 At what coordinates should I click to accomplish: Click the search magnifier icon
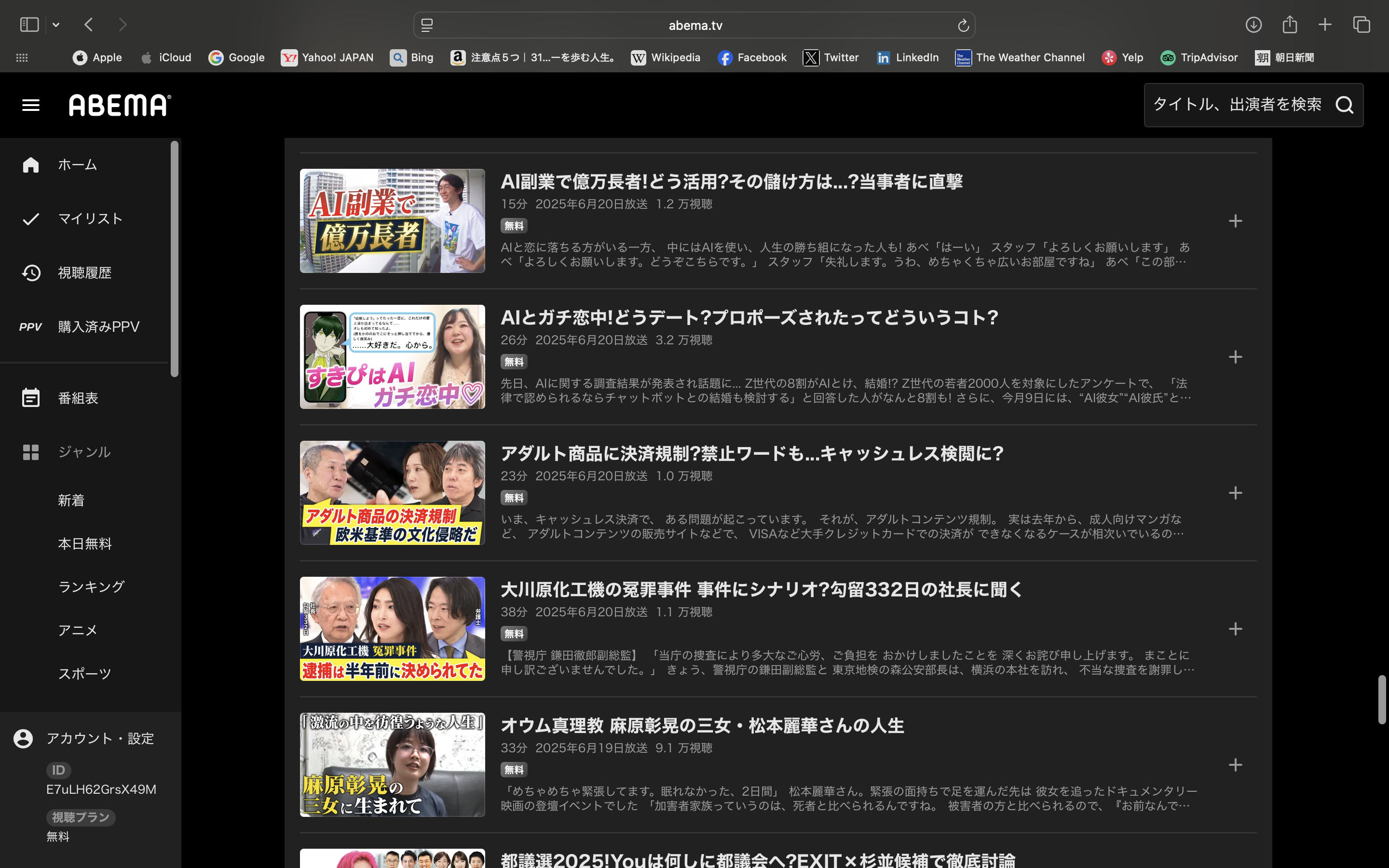[x=1344, y=105]
